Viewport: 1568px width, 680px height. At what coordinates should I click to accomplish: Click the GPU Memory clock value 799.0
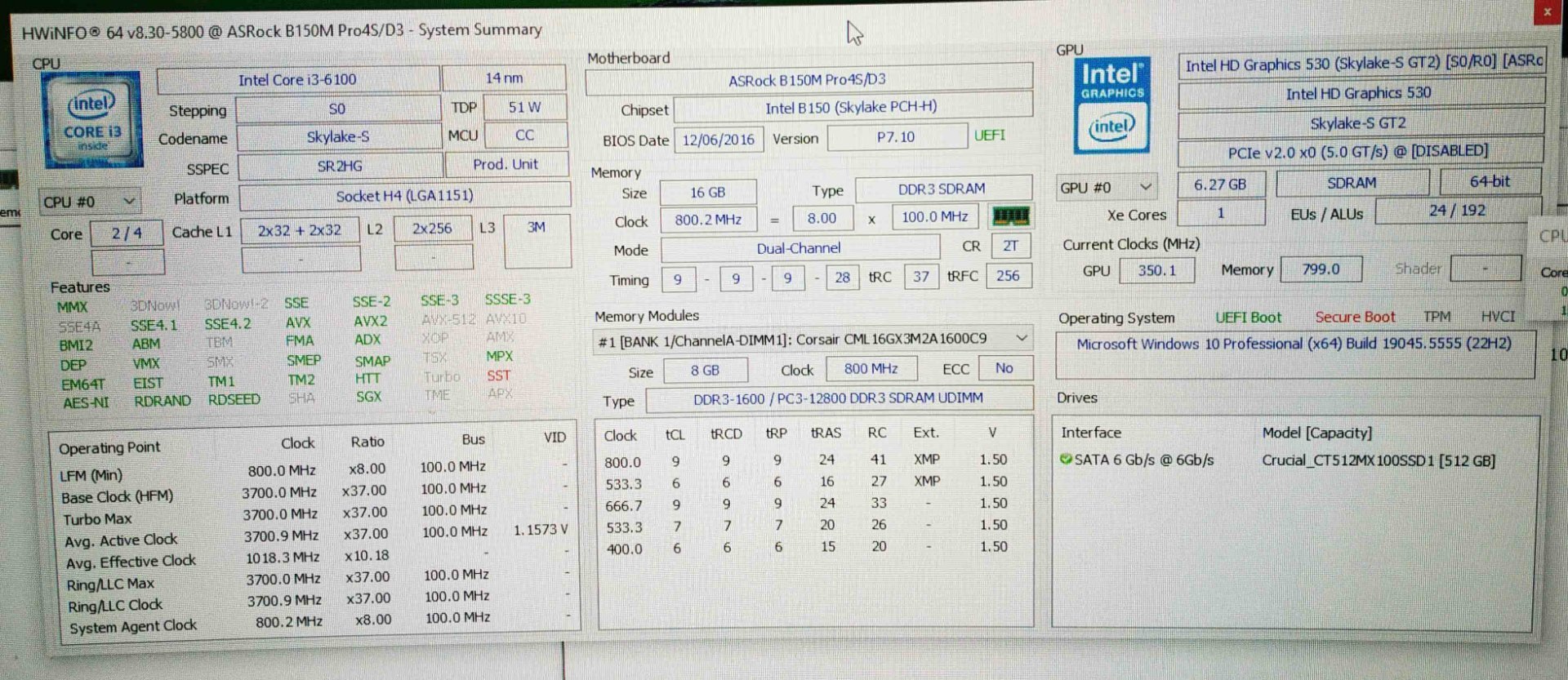tap(1321, 269)
